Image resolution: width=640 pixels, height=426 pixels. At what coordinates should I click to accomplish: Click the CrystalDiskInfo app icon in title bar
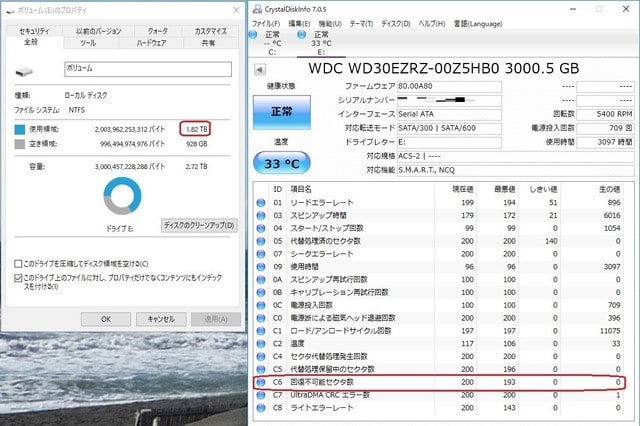(x=257, y=9)
